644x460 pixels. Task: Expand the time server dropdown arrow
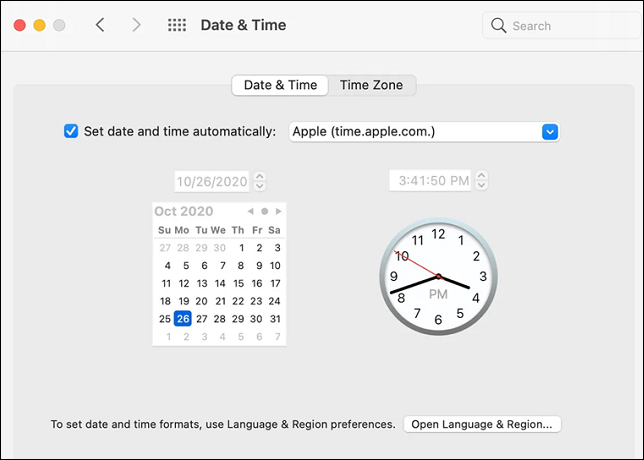click(x=549, y=131)
